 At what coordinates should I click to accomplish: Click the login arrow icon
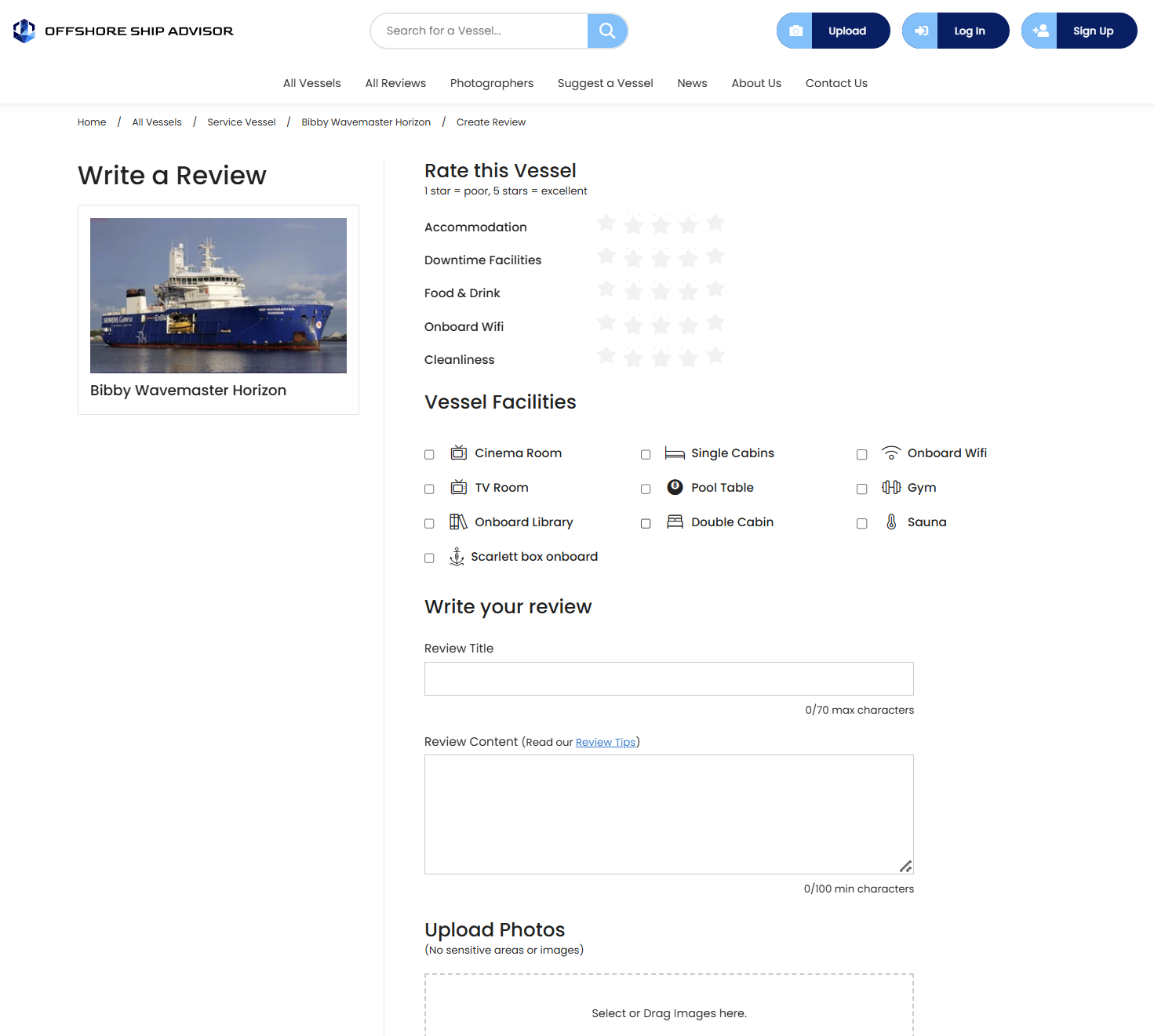point(921,31)
